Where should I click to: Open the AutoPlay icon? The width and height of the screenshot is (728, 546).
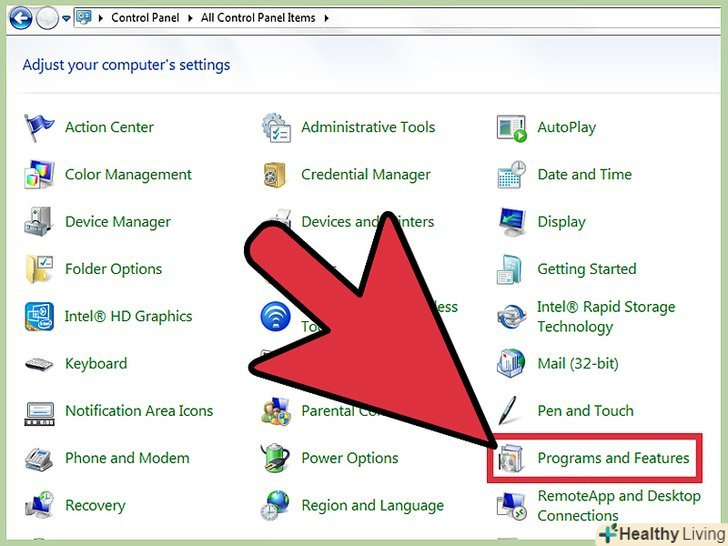(512, 128)
